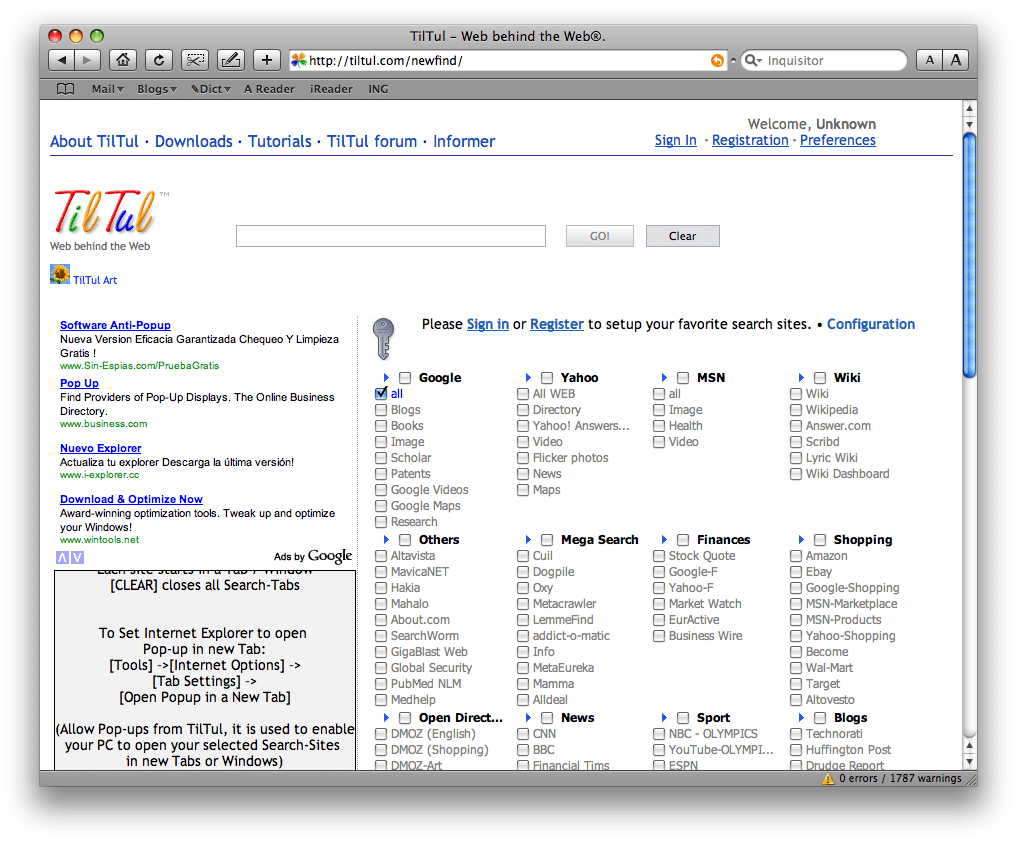
Task: Expand the Yahoo group triangle
Action: (x=528, y=377)
